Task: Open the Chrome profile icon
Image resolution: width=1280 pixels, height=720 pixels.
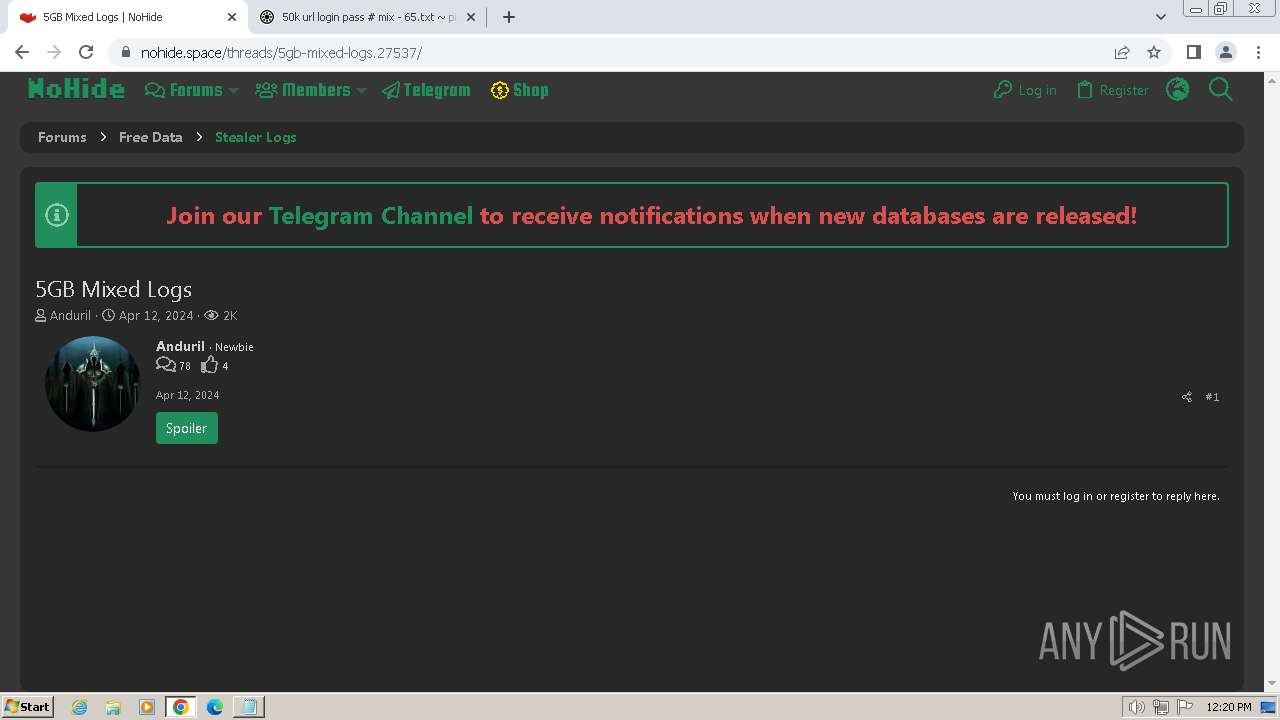Action: (1225, 52)
